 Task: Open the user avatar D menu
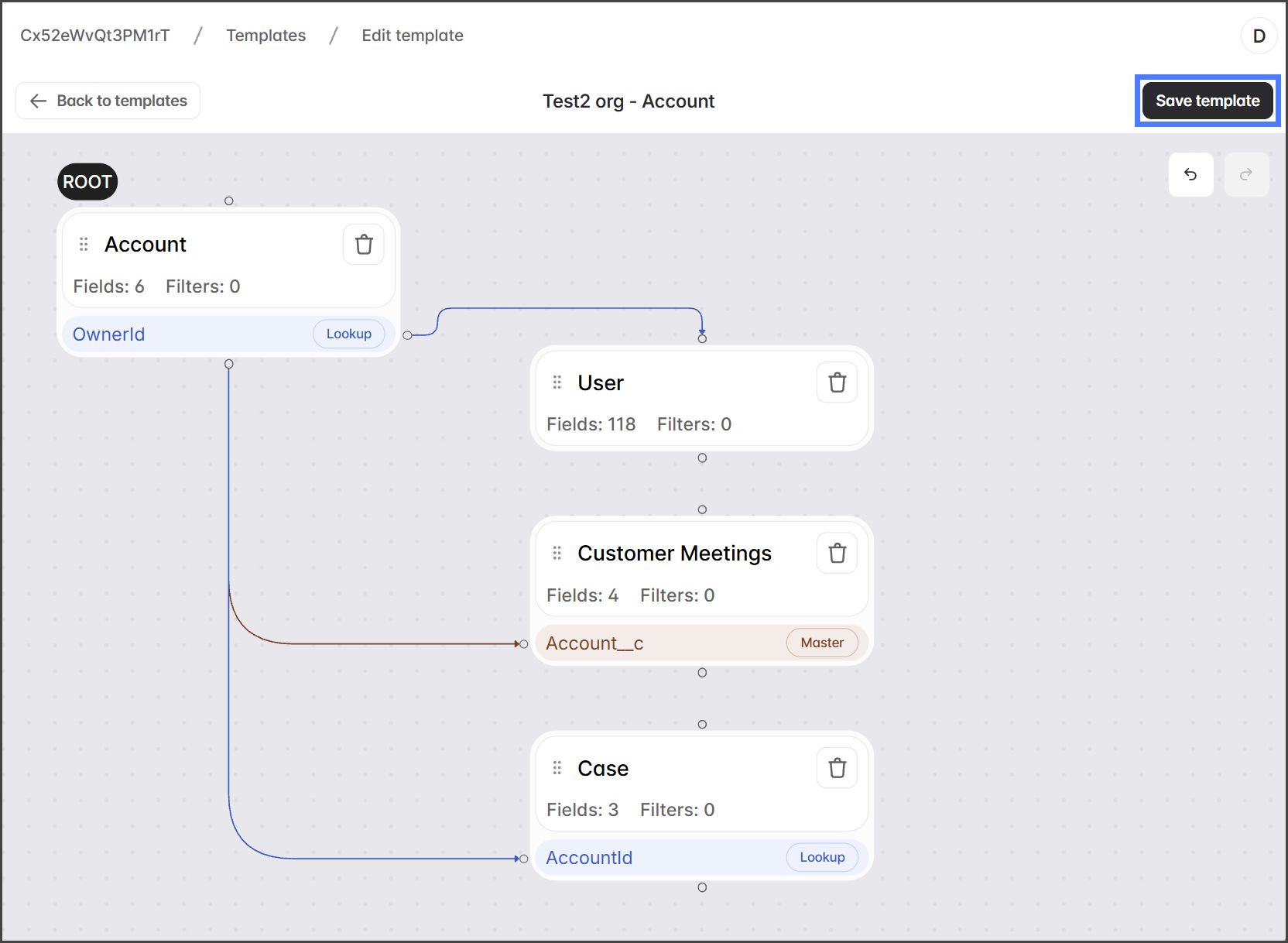pyautogui.click(x=1259, y=36)
